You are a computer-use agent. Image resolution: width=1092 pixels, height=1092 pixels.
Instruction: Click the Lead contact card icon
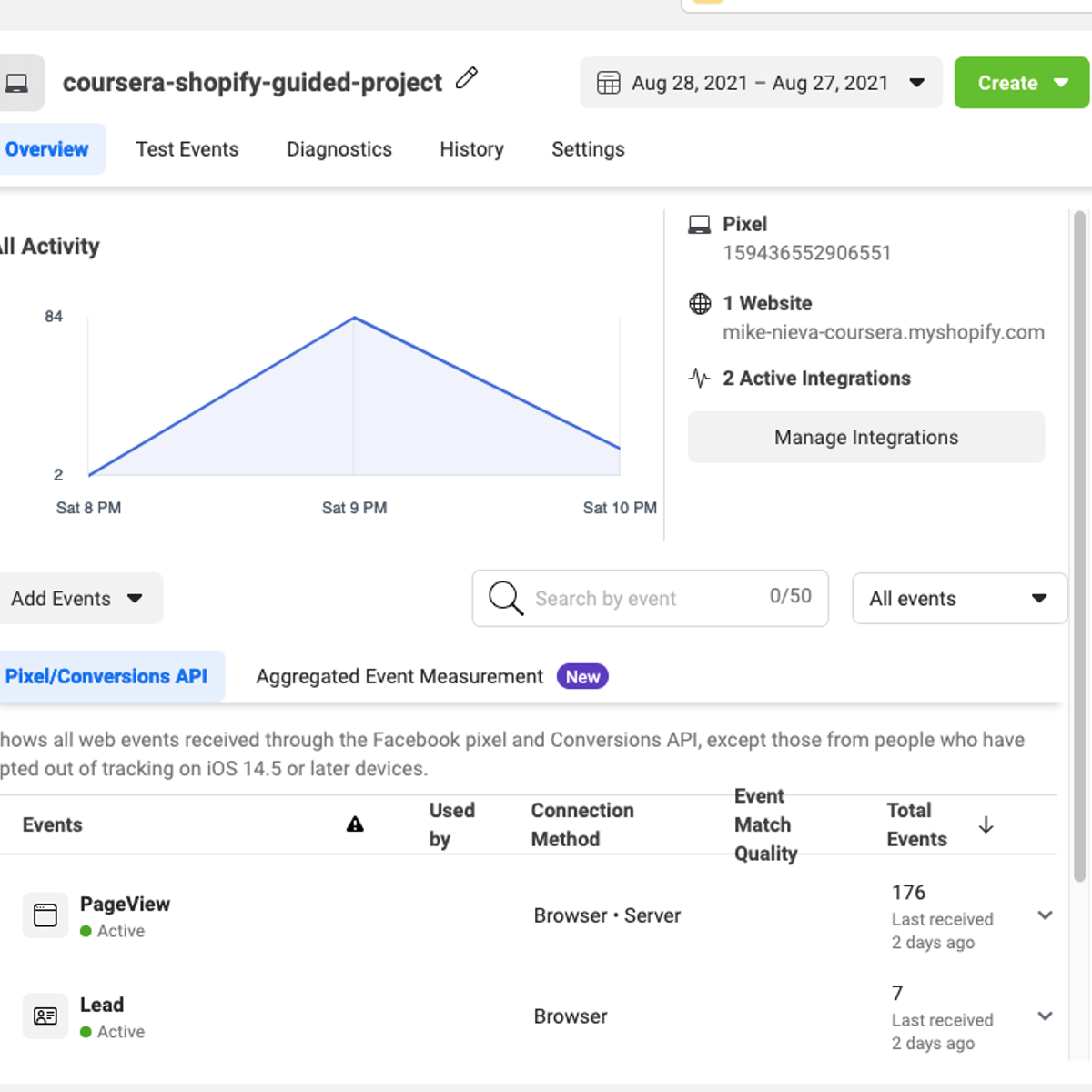click(x=45, y=1016)
